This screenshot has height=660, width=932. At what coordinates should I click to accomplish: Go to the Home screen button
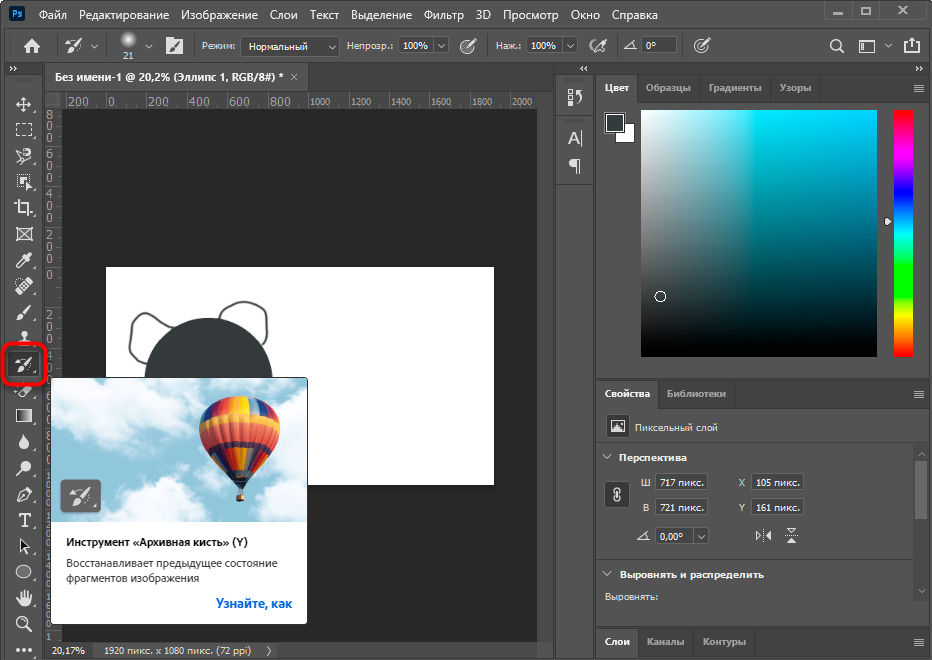32,46
